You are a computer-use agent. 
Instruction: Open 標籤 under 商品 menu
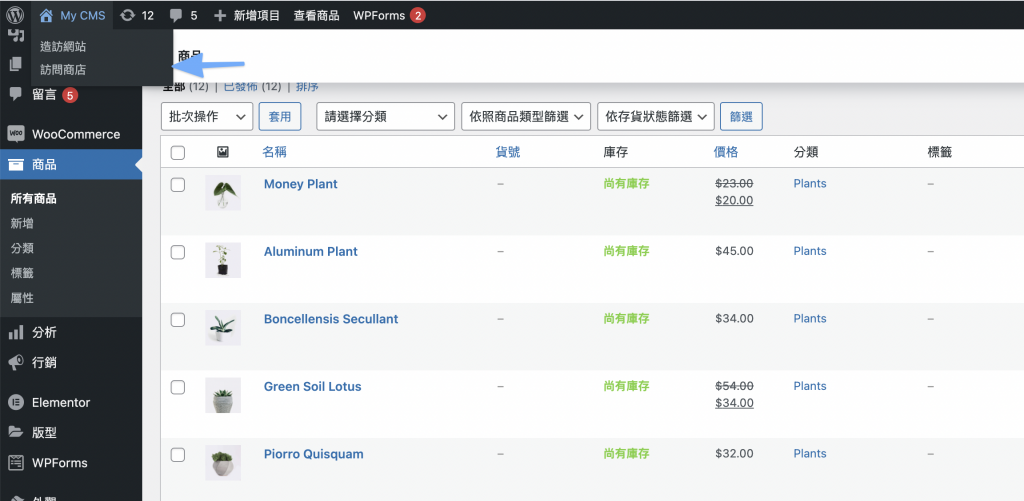tap(22, 273)
